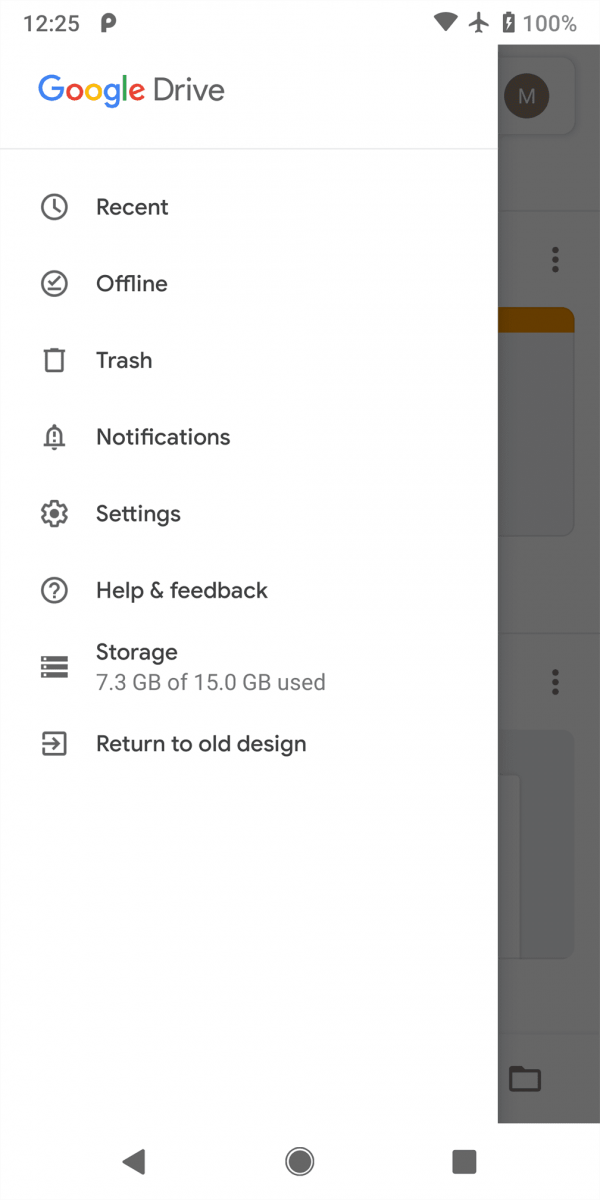Click Return to old design

tap(201, 743)
